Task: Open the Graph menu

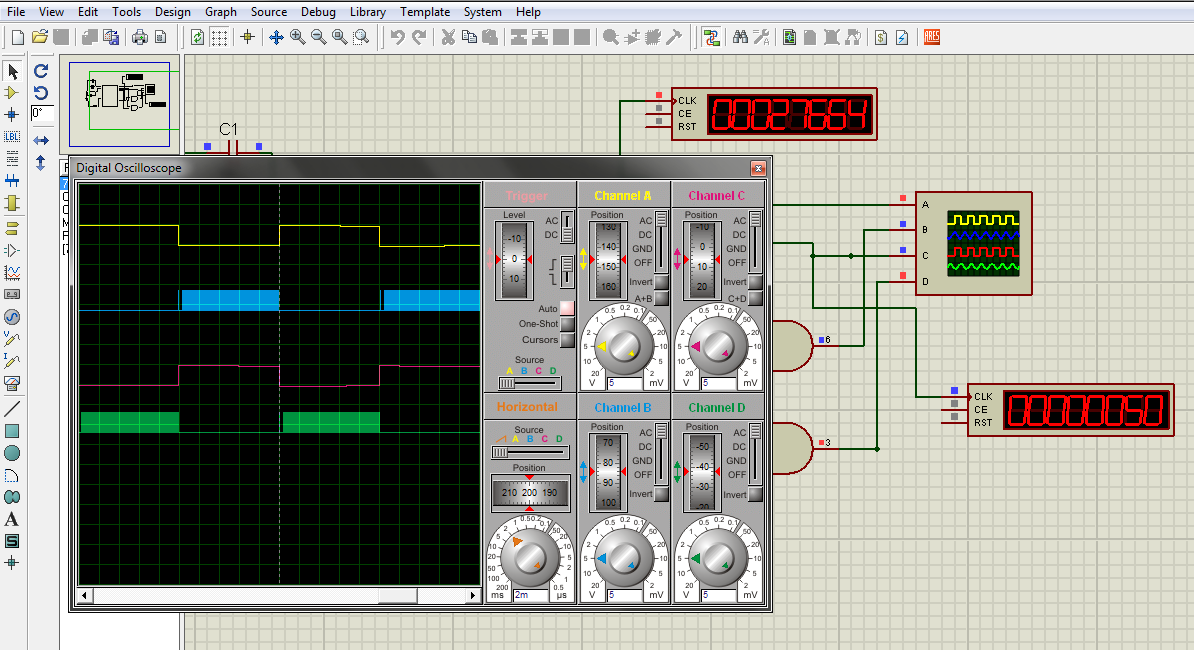Action: (221, 11)
